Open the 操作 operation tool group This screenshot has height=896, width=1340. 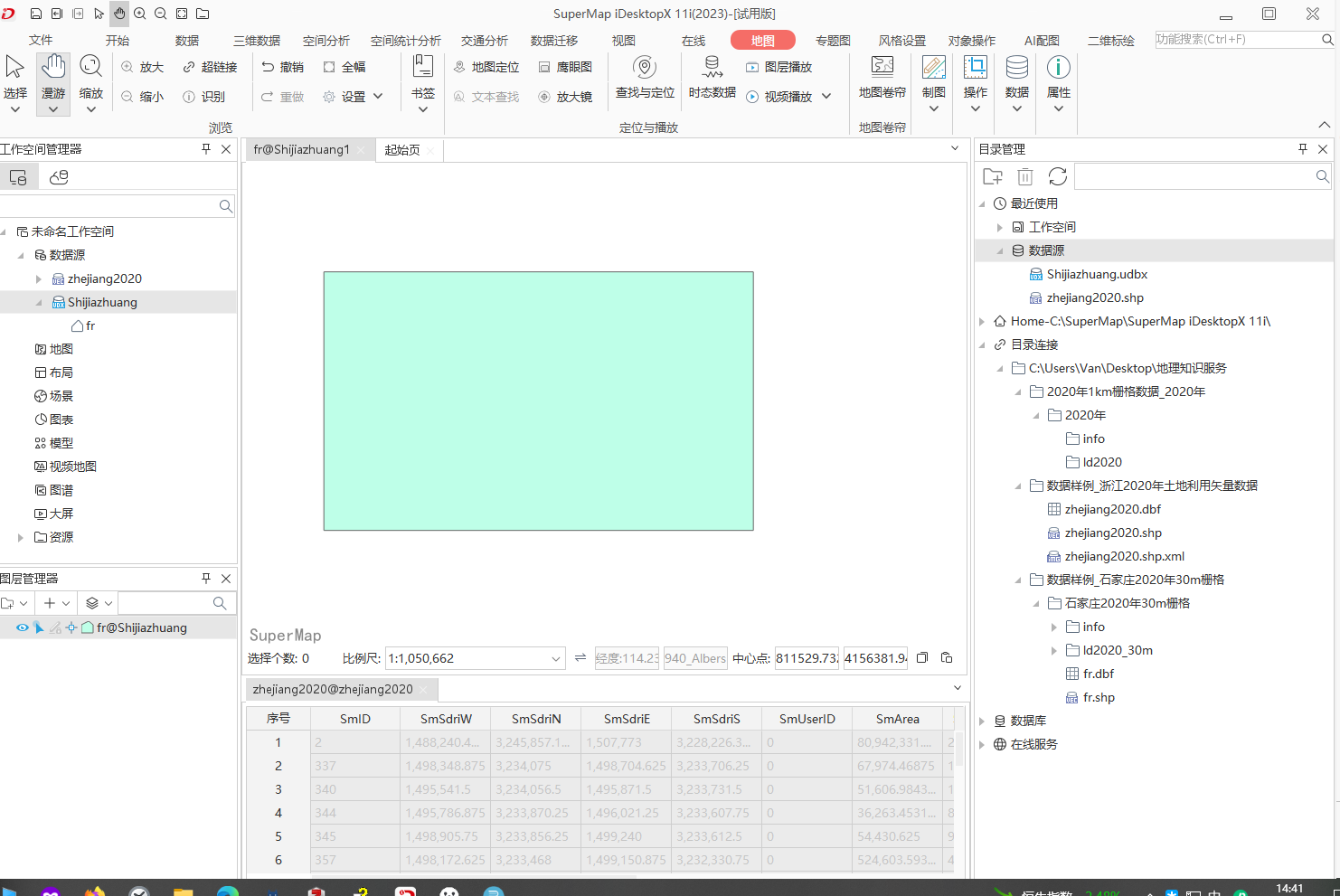coord(976,83)
